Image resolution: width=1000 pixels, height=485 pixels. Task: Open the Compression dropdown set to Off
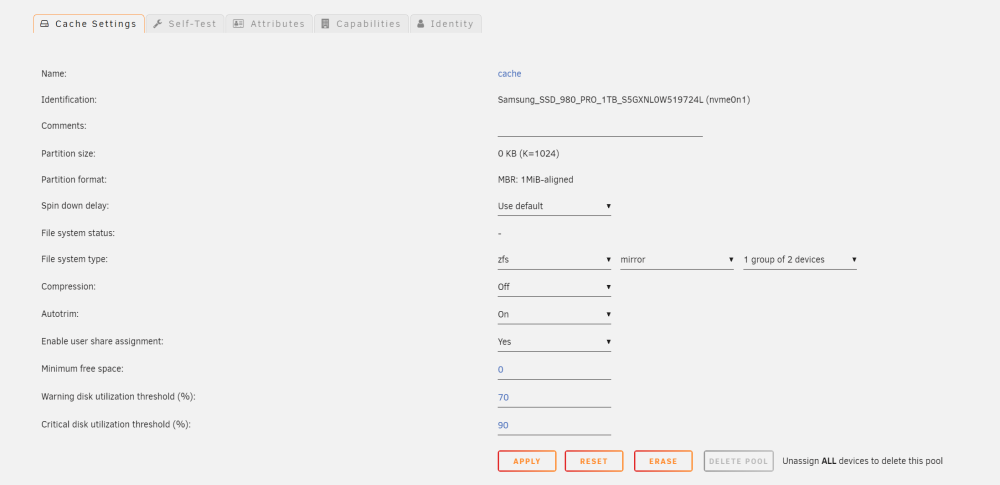coord(554,287)
